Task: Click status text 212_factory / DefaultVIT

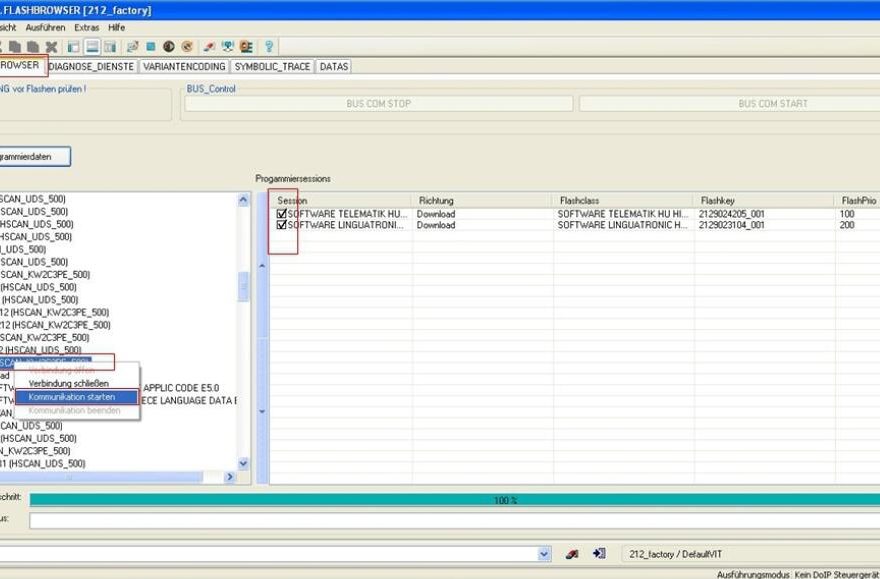Action: click(675, 554)
